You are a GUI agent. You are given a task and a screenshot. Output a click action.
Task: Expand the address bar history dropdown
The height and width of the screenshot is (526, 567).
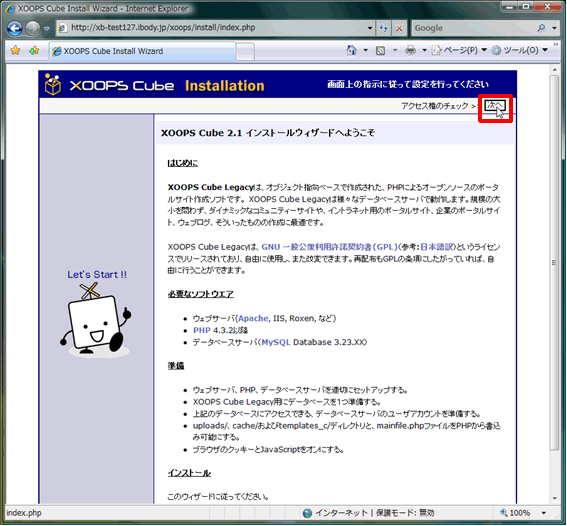(x=370, y=28)
